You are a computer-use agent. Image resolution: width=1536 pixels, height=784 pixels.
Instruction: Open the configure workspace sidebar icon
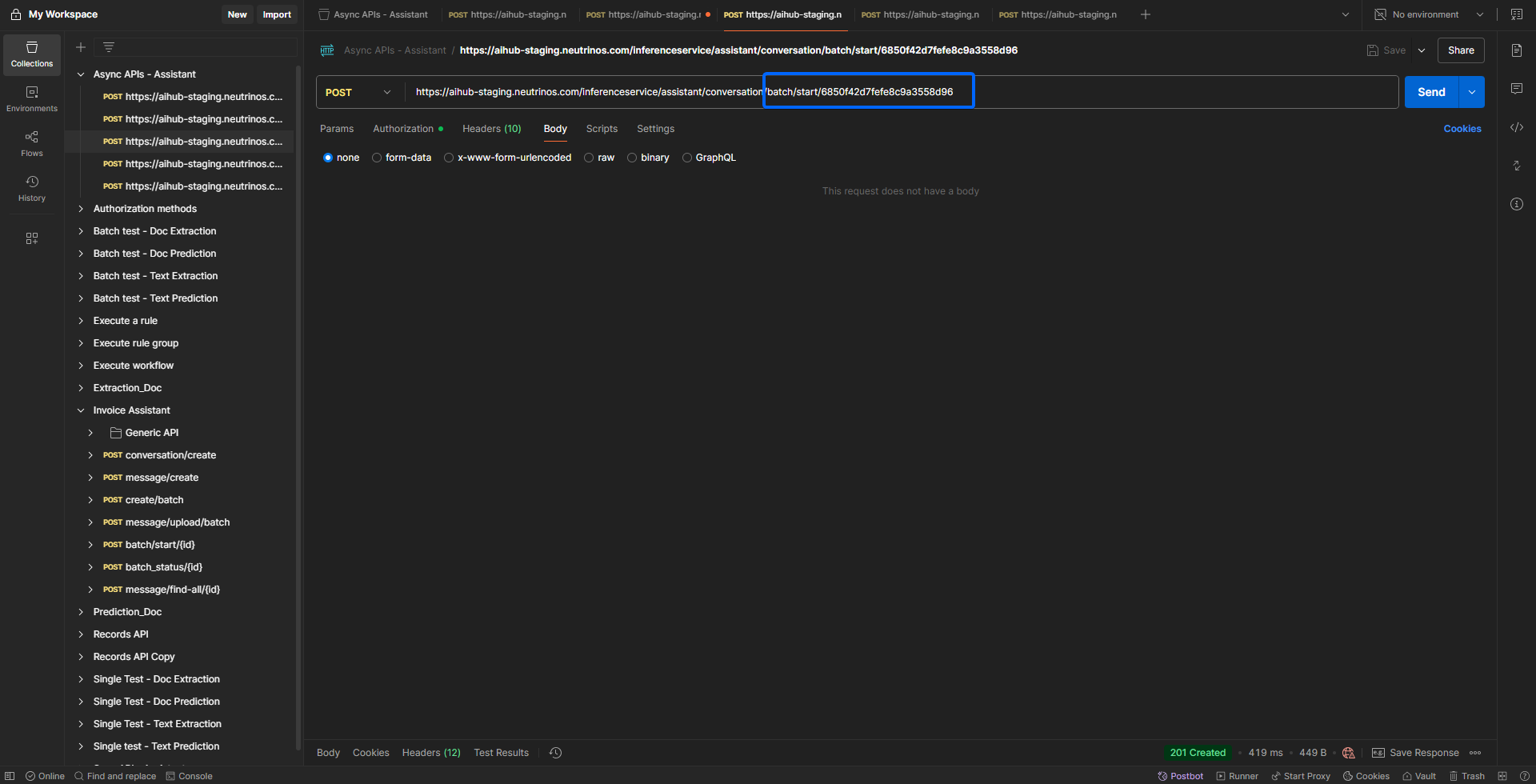[32, 238]
